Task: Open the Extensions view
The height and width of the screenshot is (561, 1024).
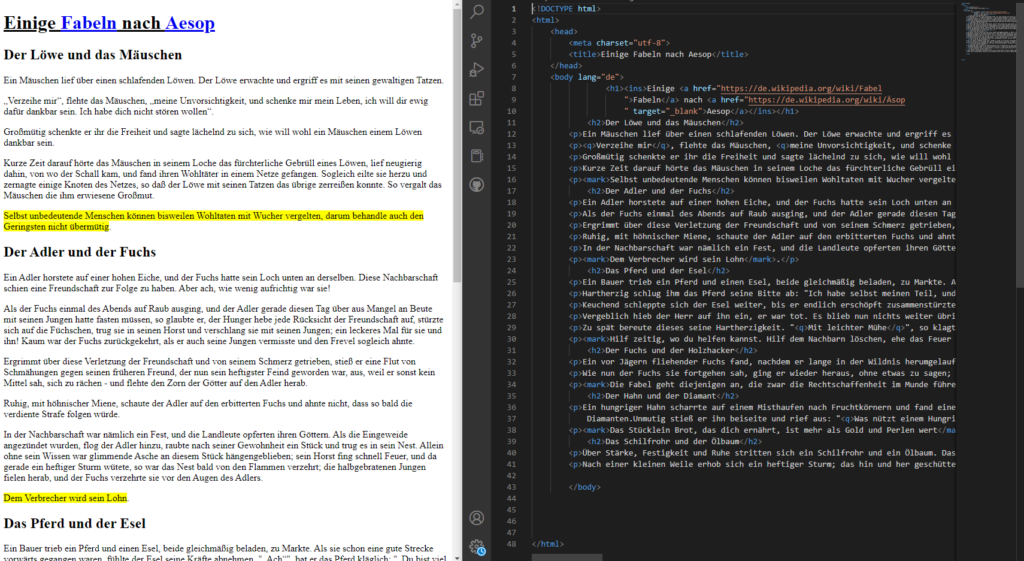Action: coord(477,98)
